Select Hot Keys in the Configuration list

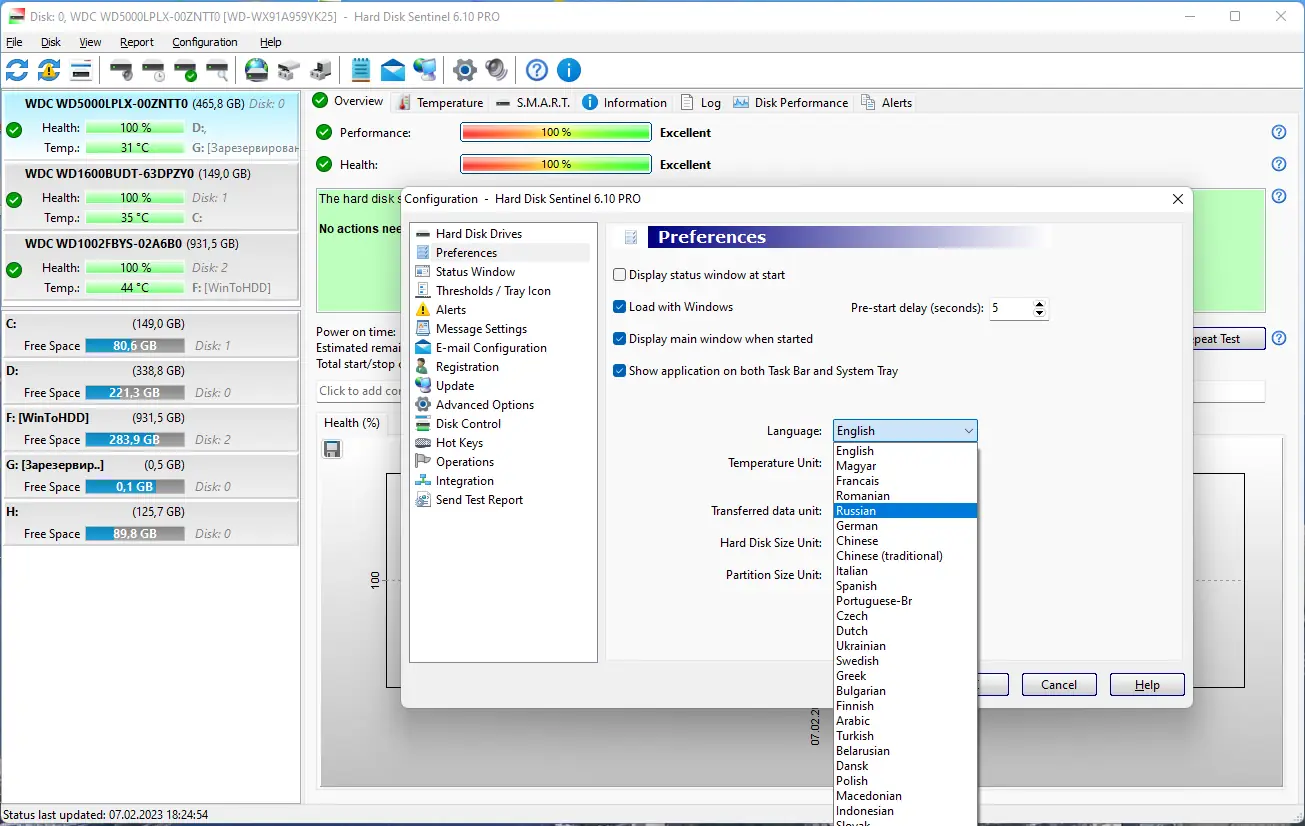(x=459, y=443)
